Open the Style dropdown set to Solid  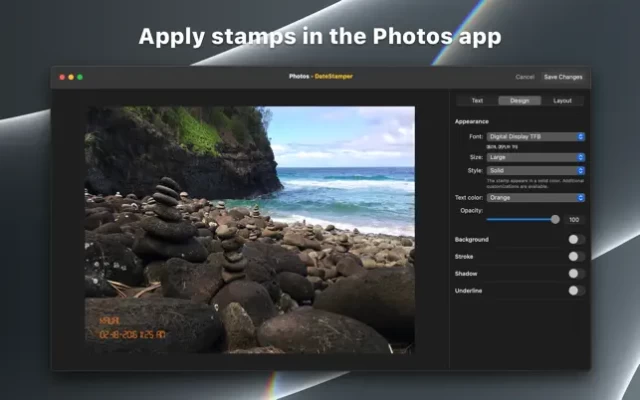click(x=535, y=171)
